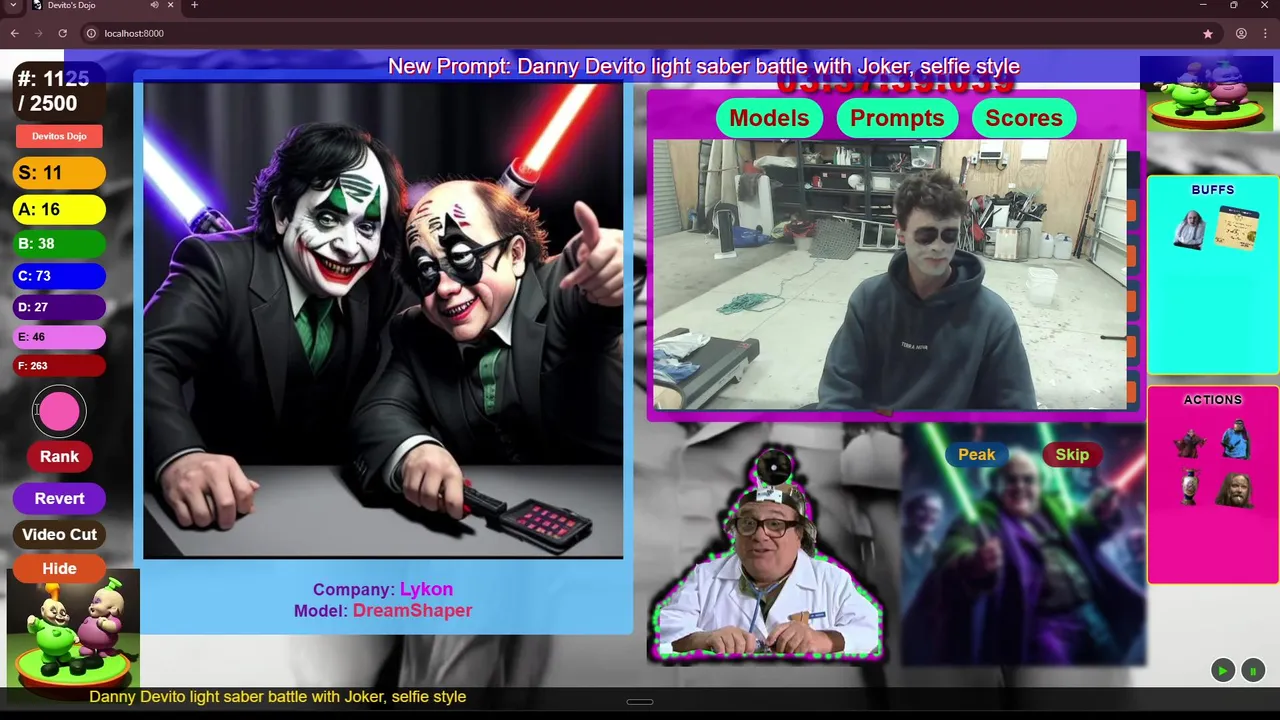Select the C: 73 tier
This screenshot has height=720, width=1280.
59,275
